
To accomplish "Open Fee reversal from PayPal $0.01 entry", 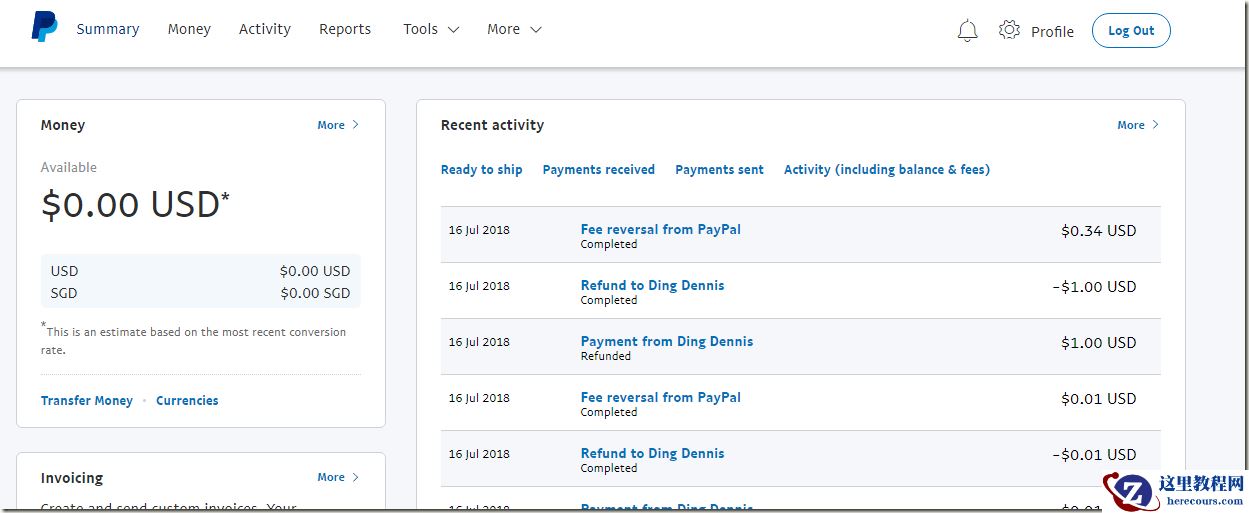I will [x=661, y=397].
